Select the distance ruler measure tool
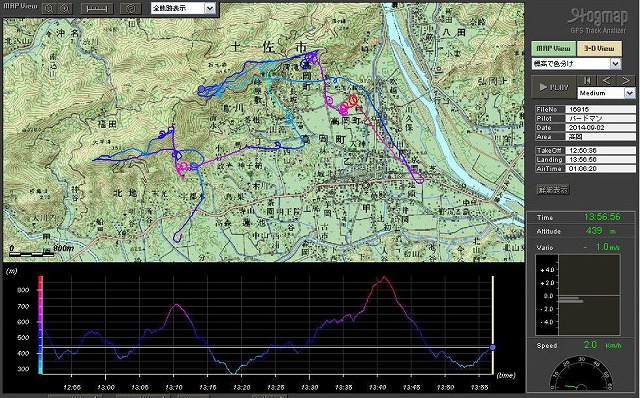This screenshot has height=398, width=640. coord(97,9)
